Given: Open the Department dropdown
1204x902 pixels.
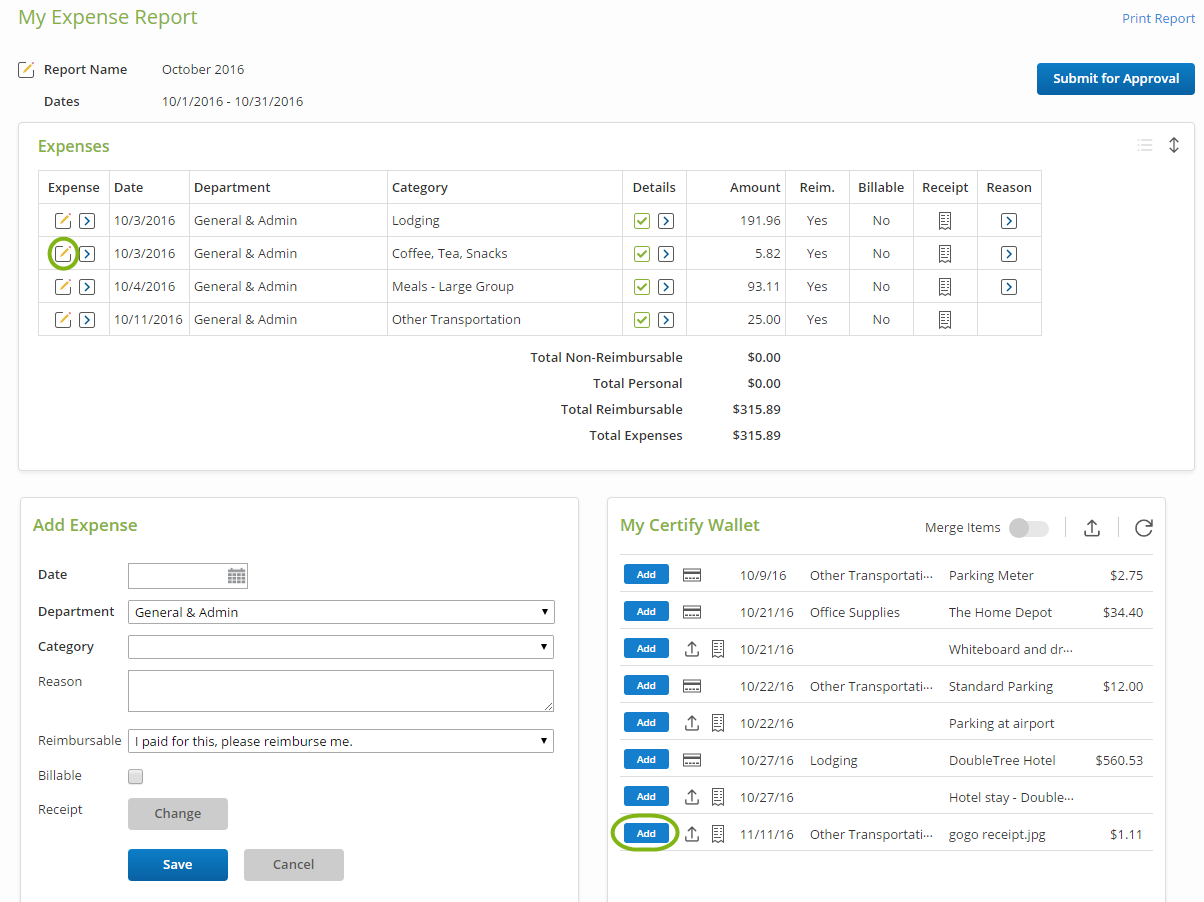Looking at the screenshot, I should [341, 612].
